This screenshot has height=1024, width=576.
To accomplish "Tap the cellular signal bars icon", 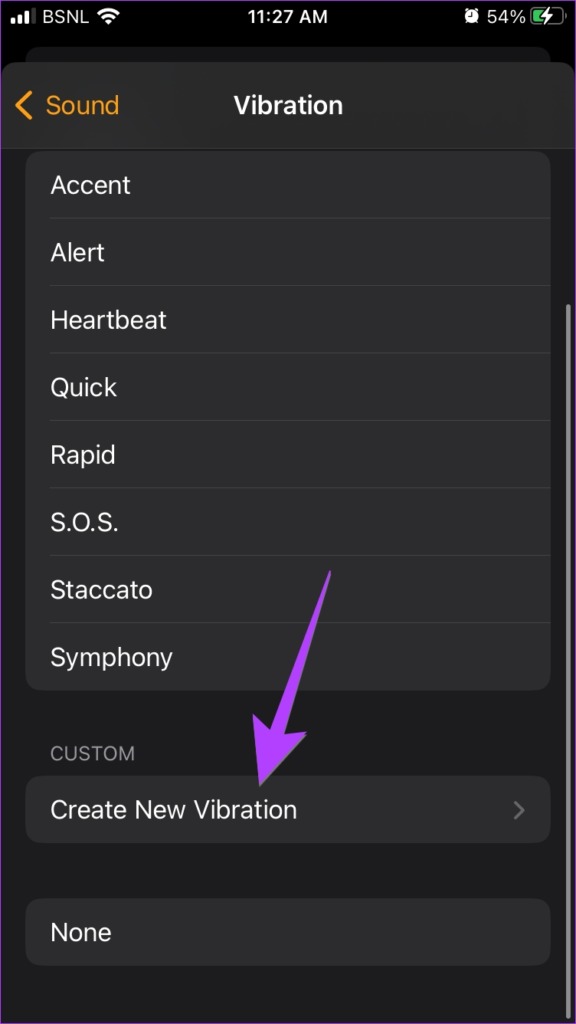I will pyautogui.click(x=24, y=17).
